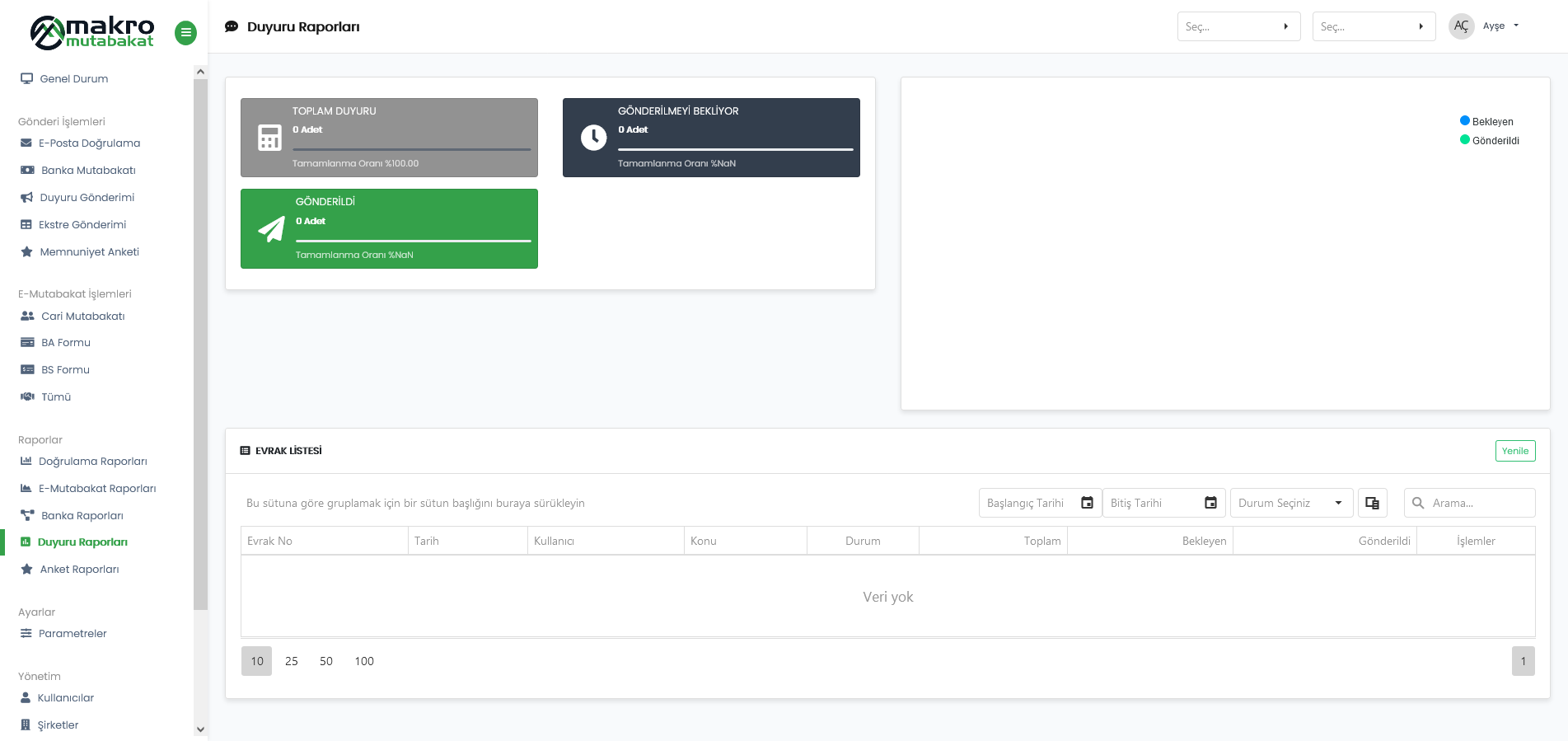Open calendar icon for Başlangıç Tarihi
The width and height of the screenshot is (1568, 741).
click(1087, 503)
